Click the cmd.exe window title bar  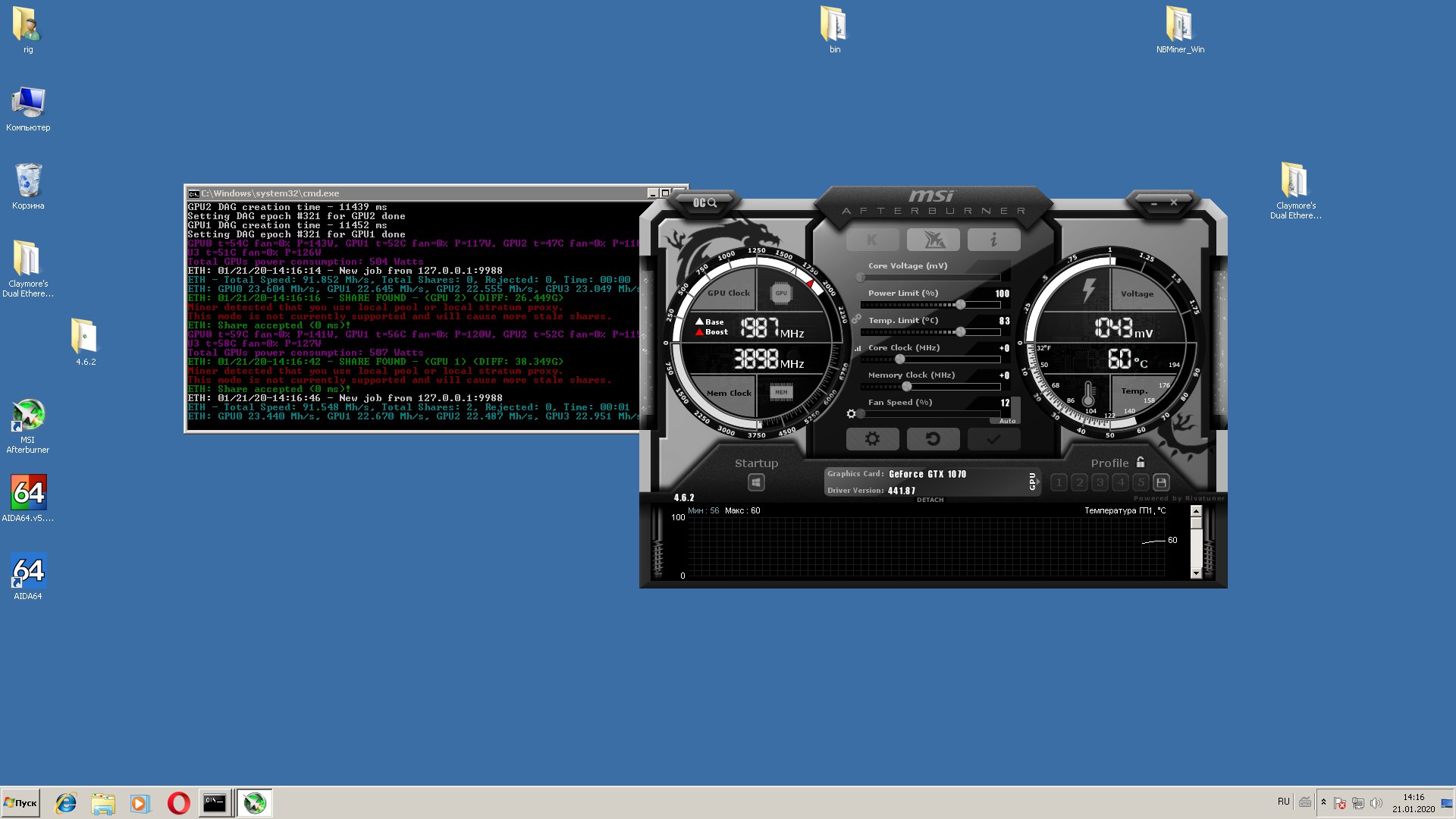[x=416, y=193]
